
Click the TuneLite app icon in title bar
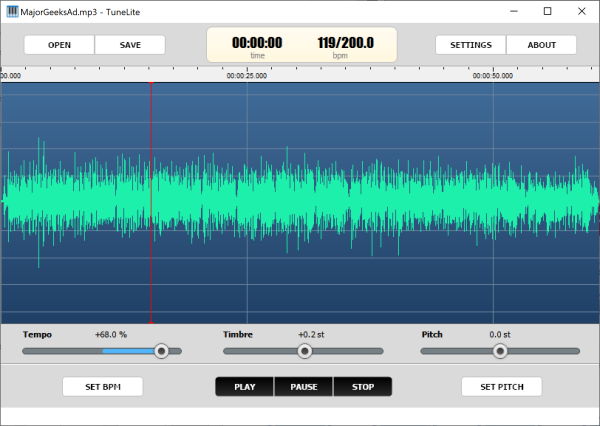click(11, 11)
